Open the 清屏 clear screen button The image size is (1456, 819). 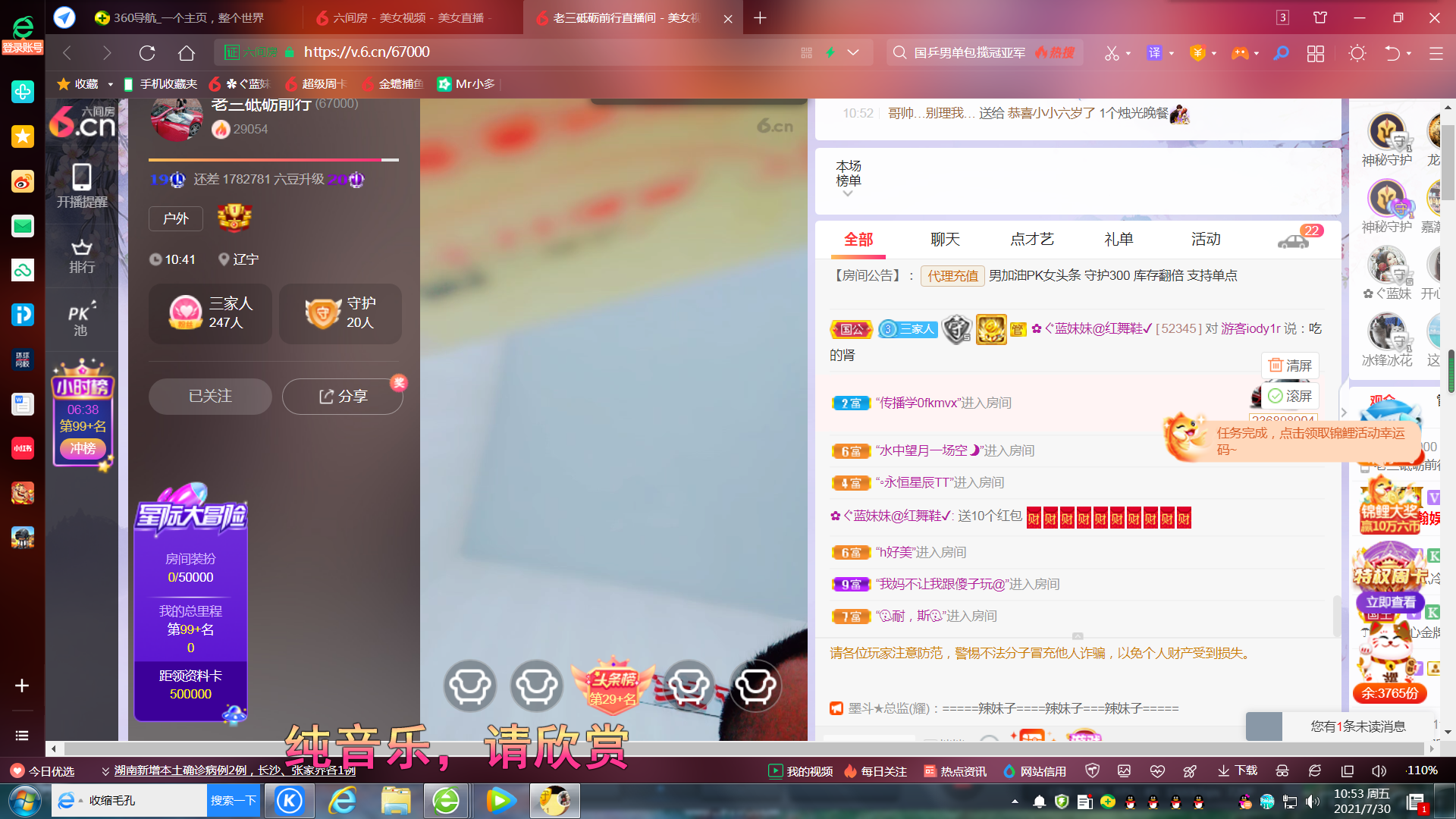click(1291, 366)
